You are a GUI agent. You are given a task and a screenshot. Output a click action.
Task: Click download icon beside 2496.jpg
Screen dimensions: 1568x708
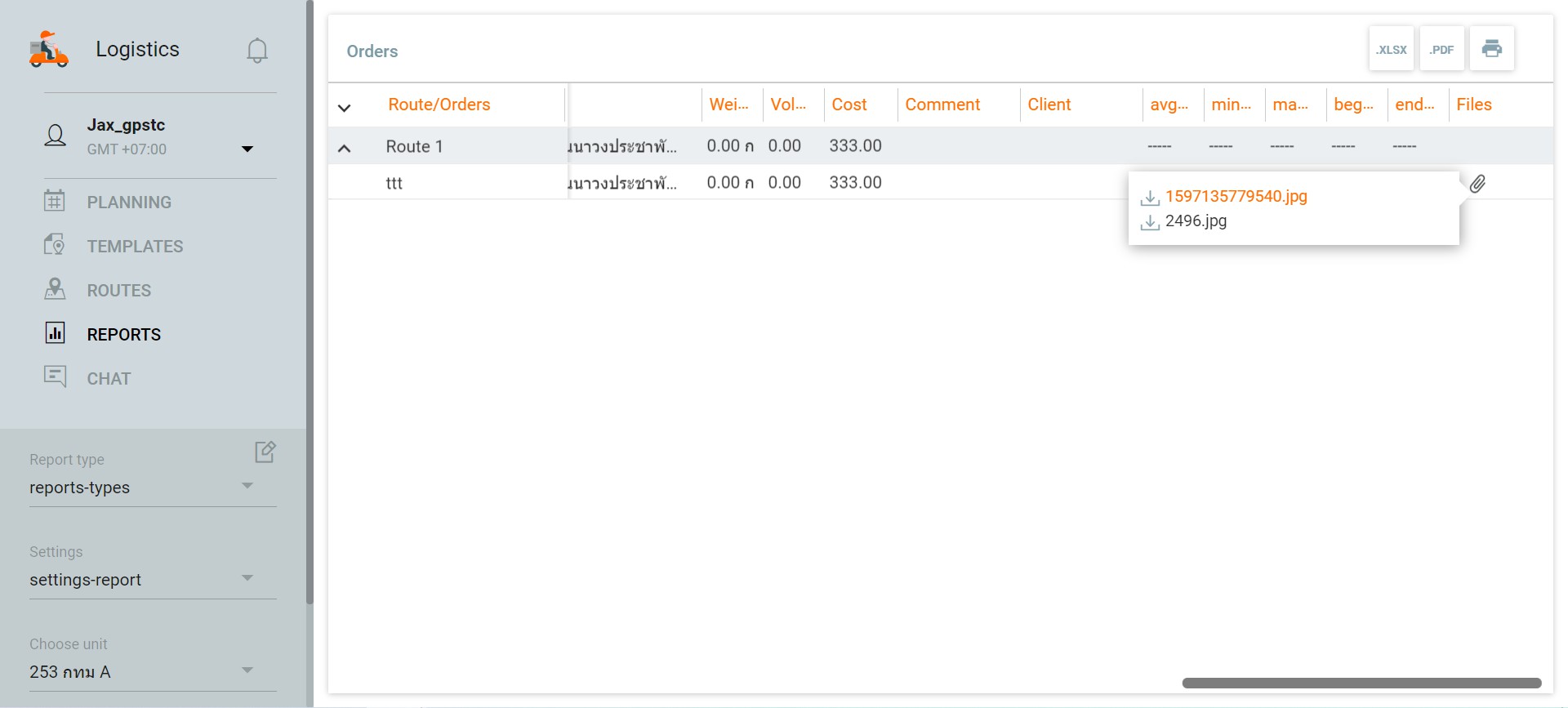(x=1150, y=222)
